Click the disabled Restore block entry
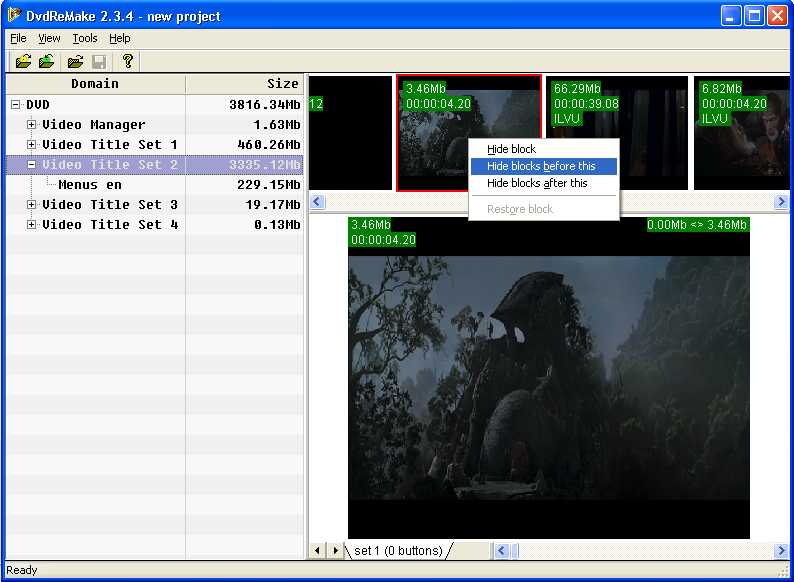 [543, 209]
